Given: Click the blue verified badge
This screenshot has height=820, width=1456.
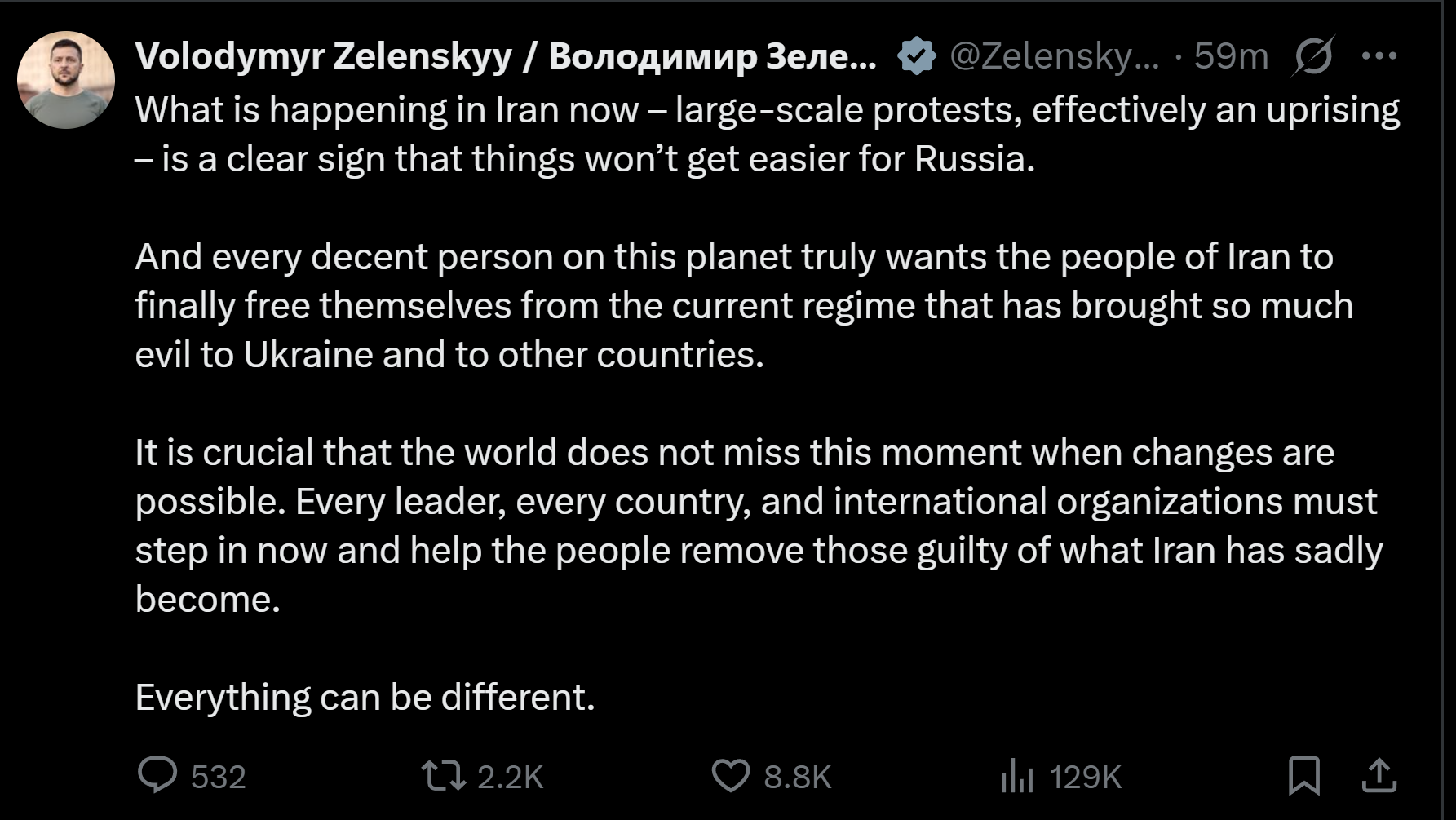Looking at the screenshot, I should coord(916,56).
